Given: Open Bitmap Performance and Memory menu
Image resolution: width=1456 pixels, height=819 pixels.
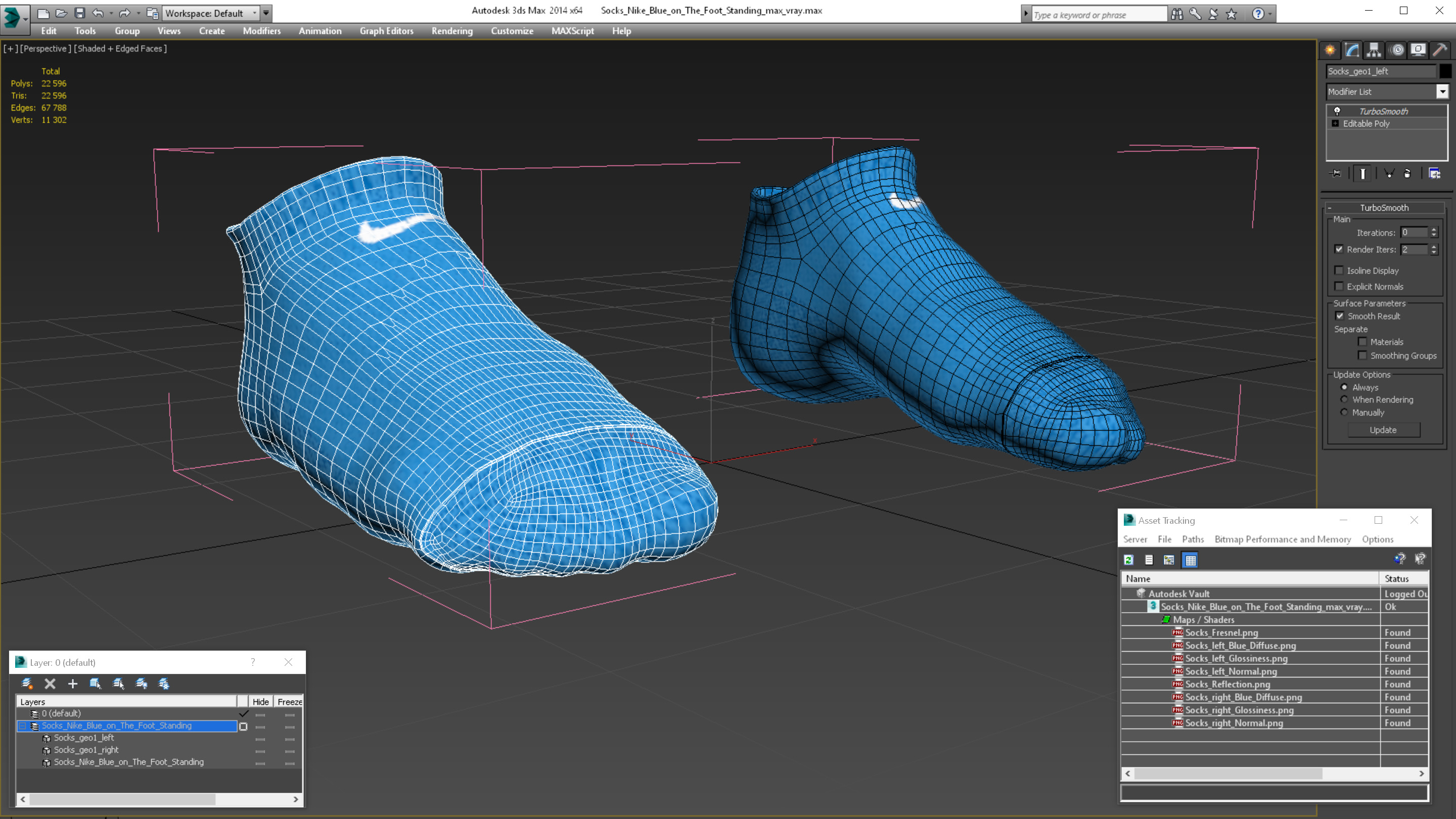Looking at the screenshot, I should (x=1283, y=539).
